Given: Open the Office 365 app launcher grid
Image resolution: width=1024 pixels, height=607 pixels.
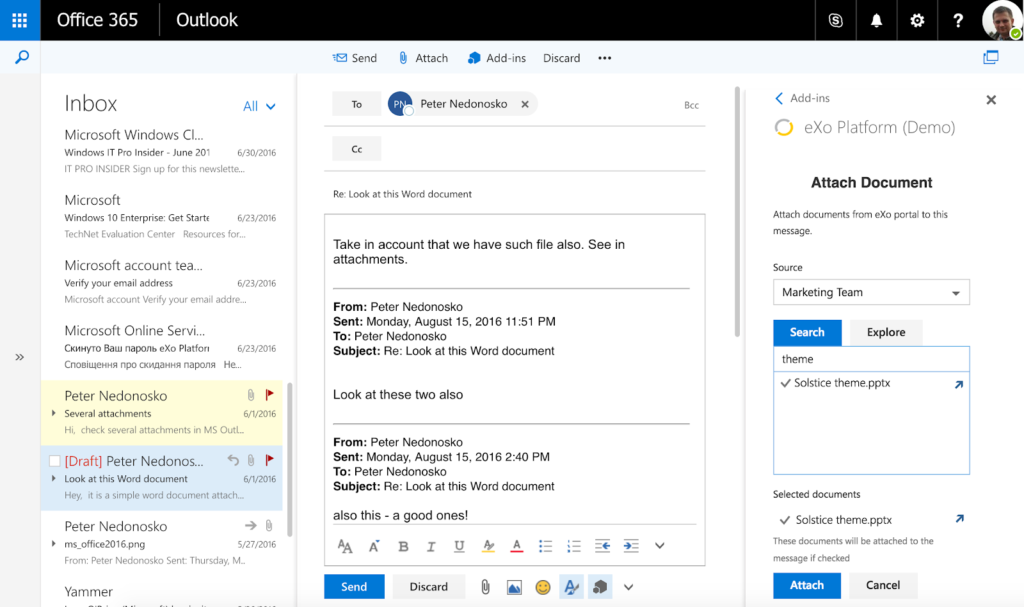Looking at the screenshot, I should pyautogui.click(x=20, y=20).
